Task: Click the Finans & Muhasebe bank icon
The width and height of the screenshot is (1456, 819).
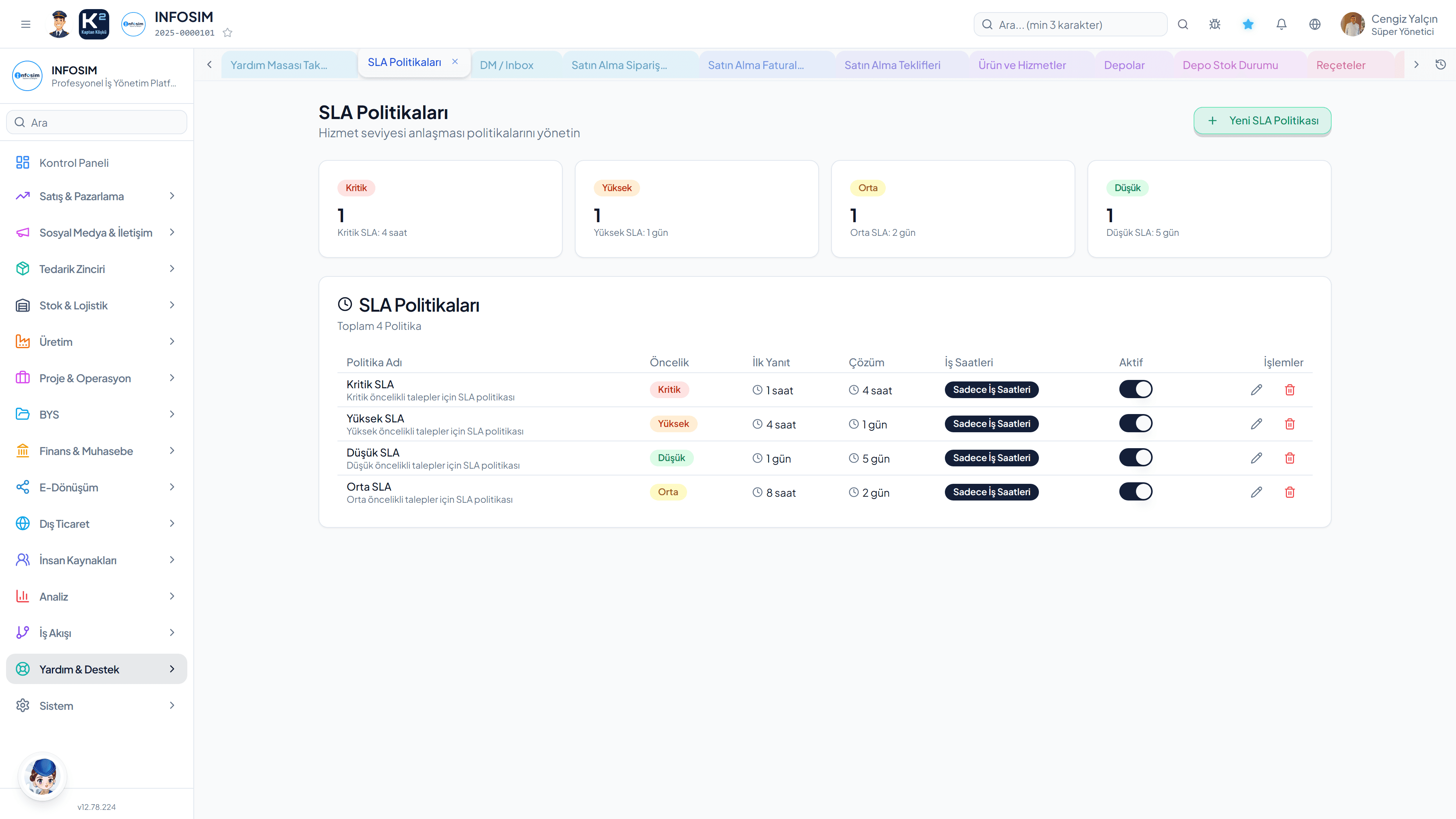Action: (23, 450)
